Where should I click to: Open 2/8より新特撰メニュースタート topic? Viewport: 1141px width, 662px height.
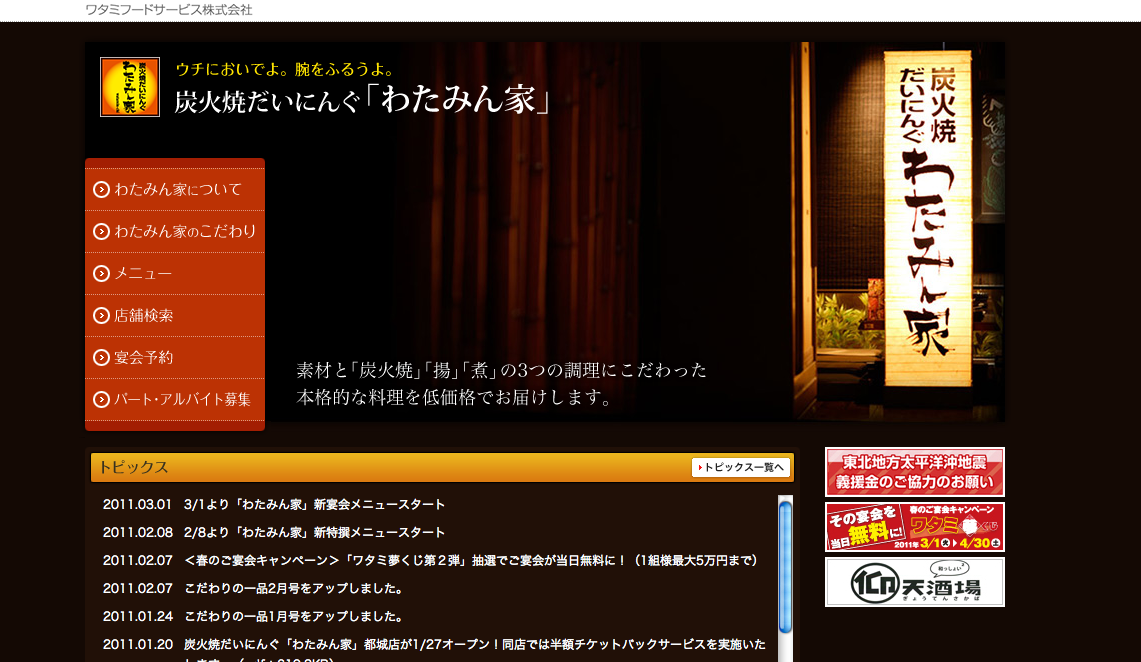click(314, 533)
